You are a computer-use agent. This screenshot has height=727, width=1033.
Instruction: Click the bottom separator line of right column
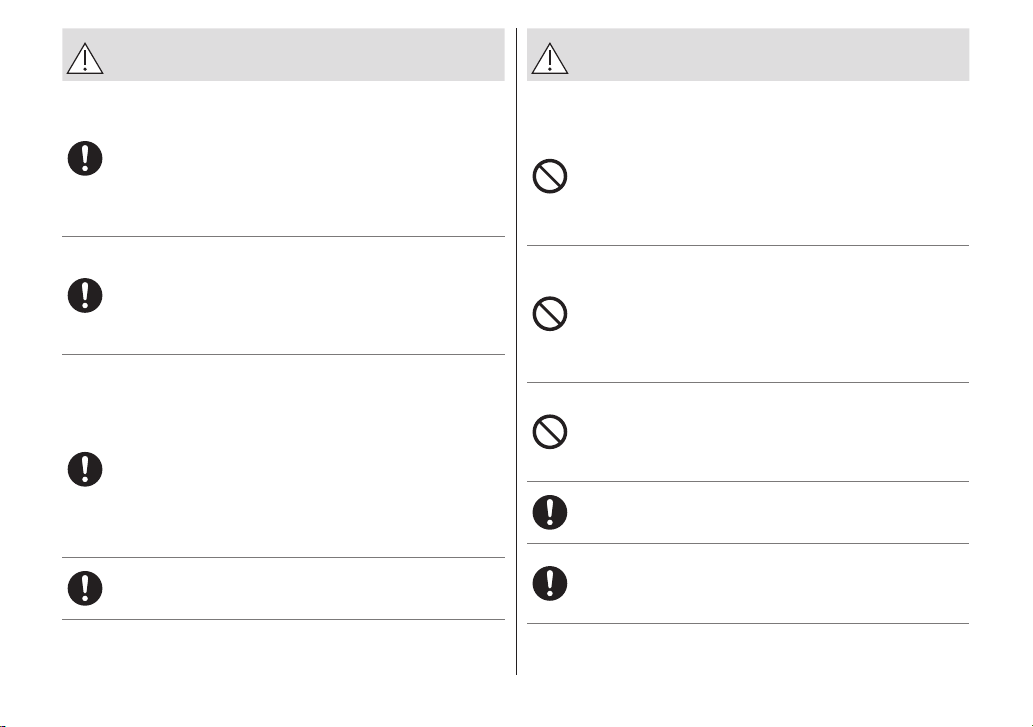tap(748, 624)
